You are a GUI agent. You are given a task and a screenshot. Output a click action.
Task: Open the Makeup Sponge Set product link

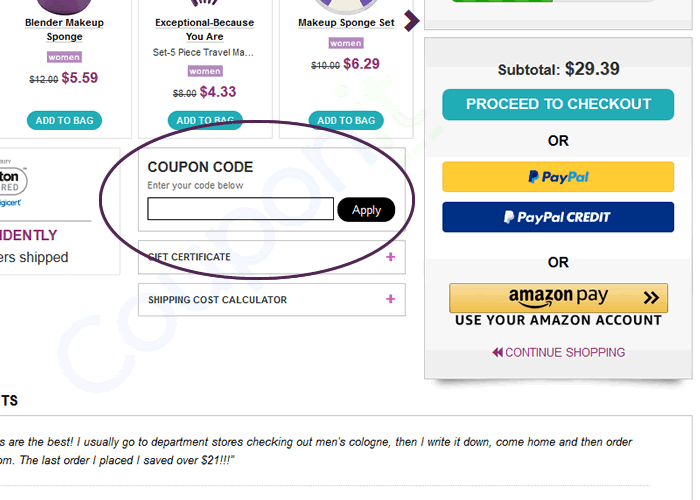tap(346, 23)
